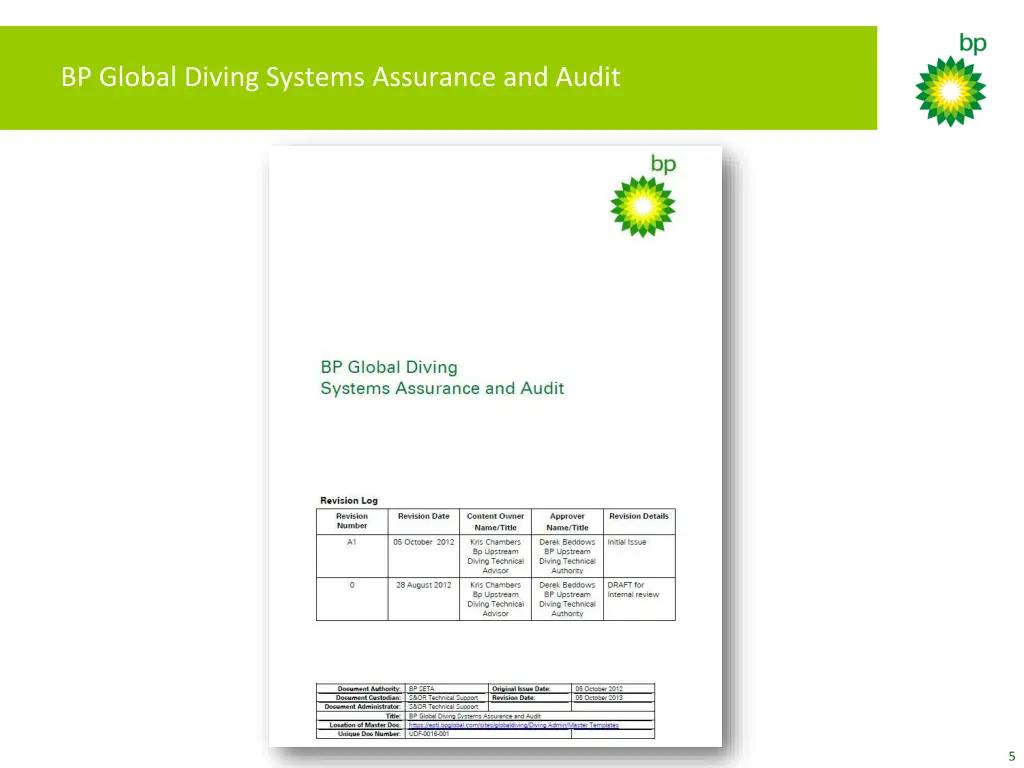Click the 'Revision Number' column header

[352, 521]
